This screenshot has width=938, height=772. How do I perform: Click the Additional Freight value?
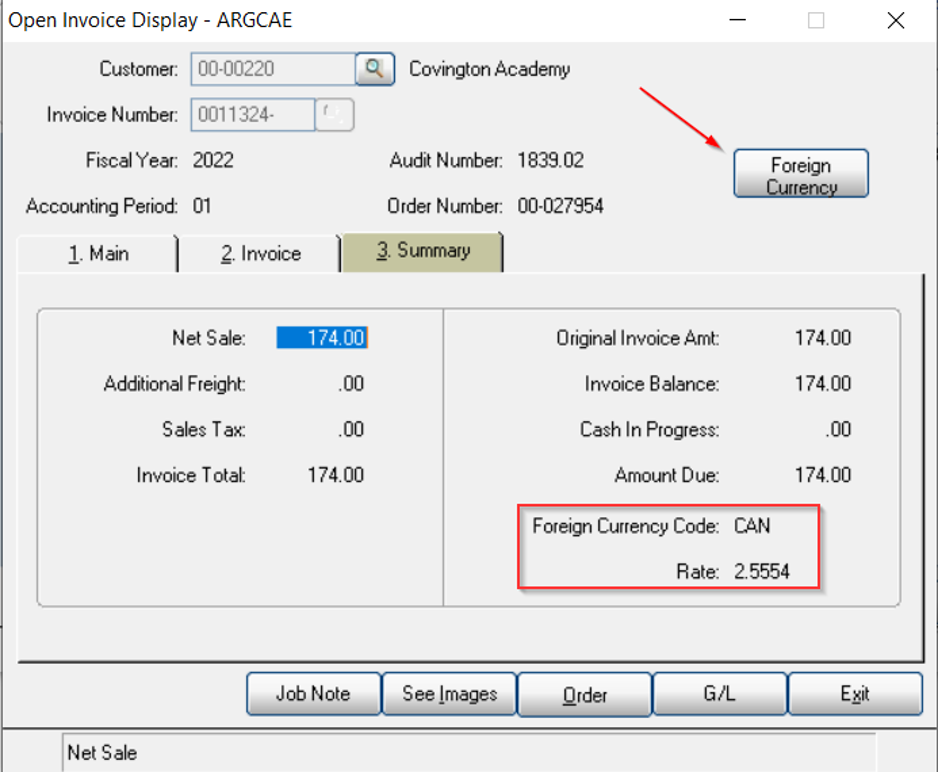351,383
